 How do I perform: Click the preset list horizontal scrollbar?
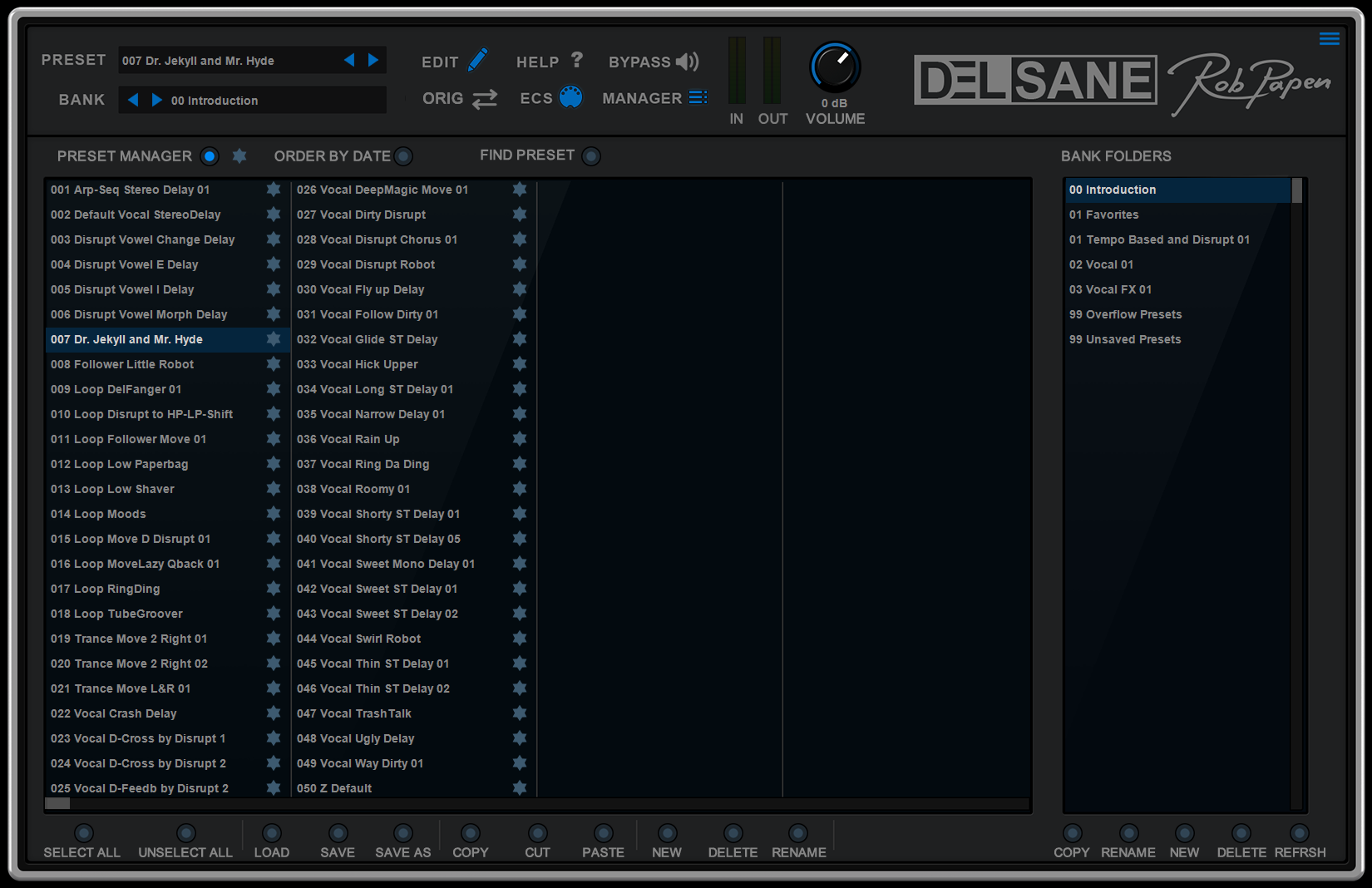click(537, 803)
